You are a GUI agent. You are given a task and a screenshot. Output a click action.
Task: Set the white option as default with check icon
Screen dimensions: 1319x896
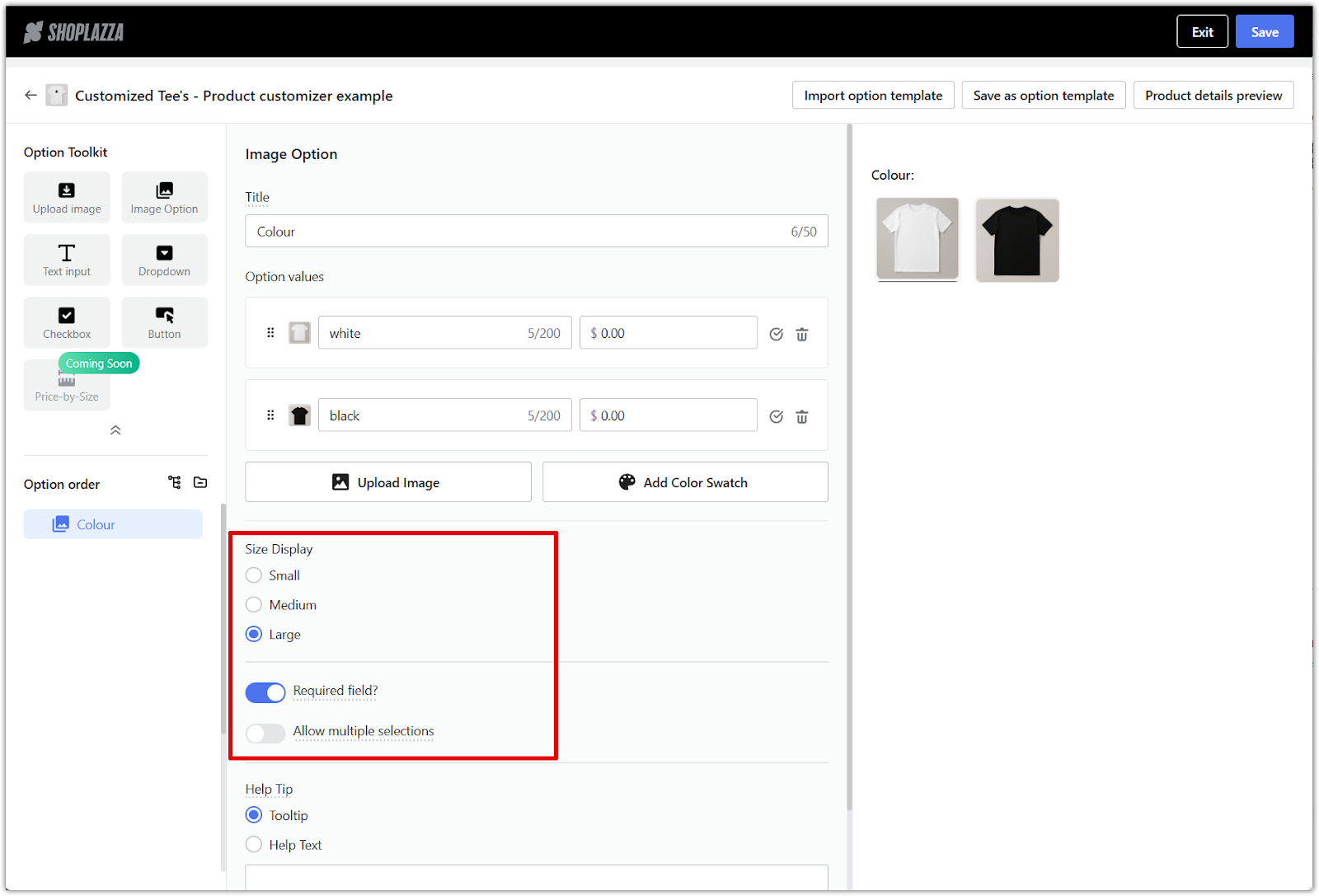(x=776, y=334)
